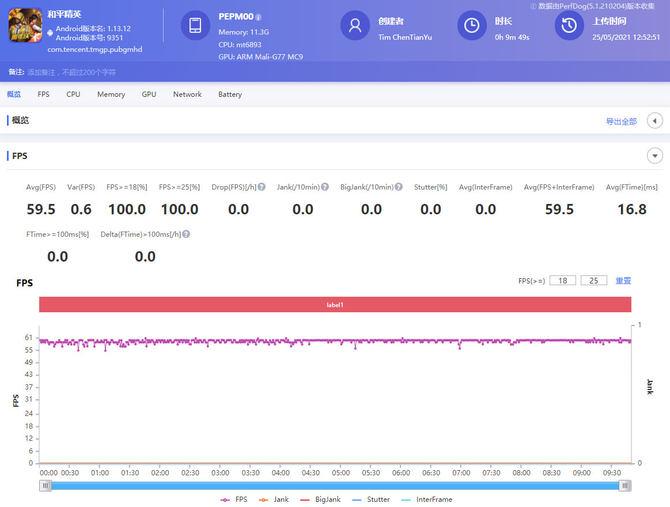Click the upload time history icon
Image resolution: width=670 pixels, height=507 pixels.
[569, 26]
